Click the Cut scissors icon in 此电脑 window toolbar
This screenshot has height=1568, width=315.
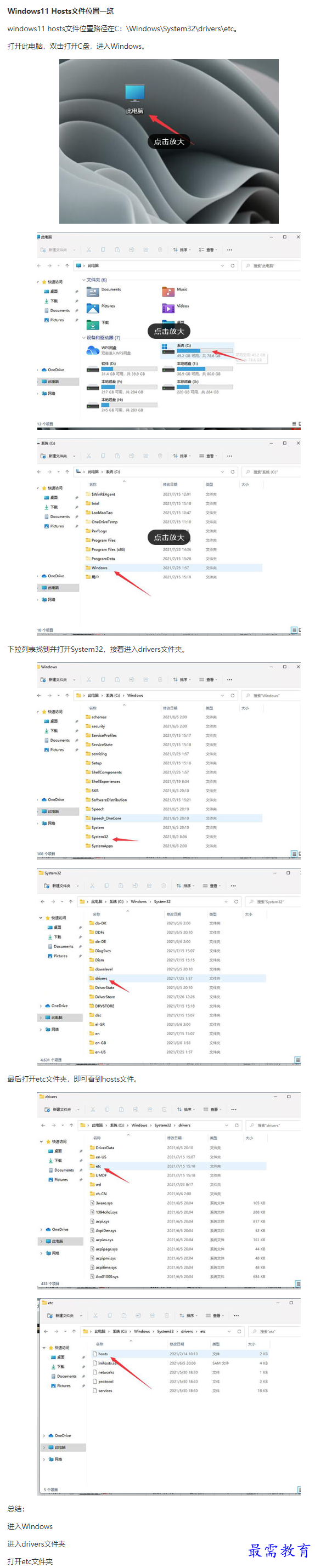(x=88, y=249)
